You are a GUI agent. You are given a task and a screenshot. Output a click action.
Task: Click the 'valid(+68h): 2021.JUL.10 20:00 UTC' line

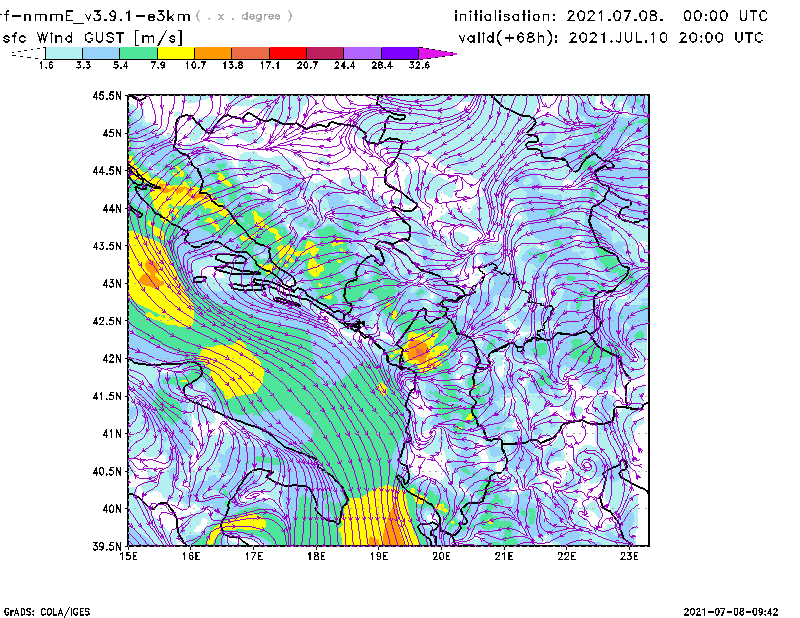point(611,38)
